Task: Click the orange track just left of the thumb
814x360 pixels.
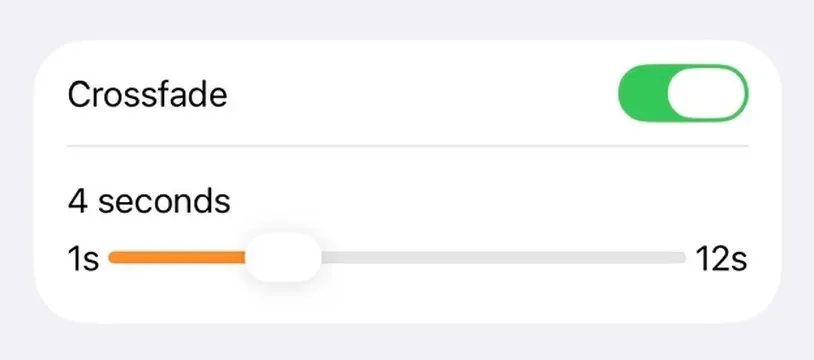Action: [231, 257]
